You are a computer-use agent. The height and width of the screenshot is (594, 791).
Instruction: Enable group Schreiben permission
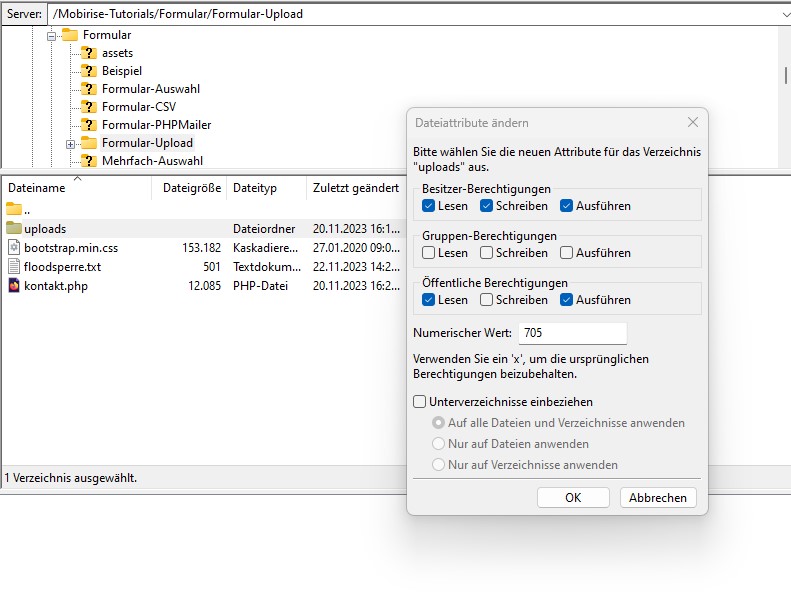(486, 253)
